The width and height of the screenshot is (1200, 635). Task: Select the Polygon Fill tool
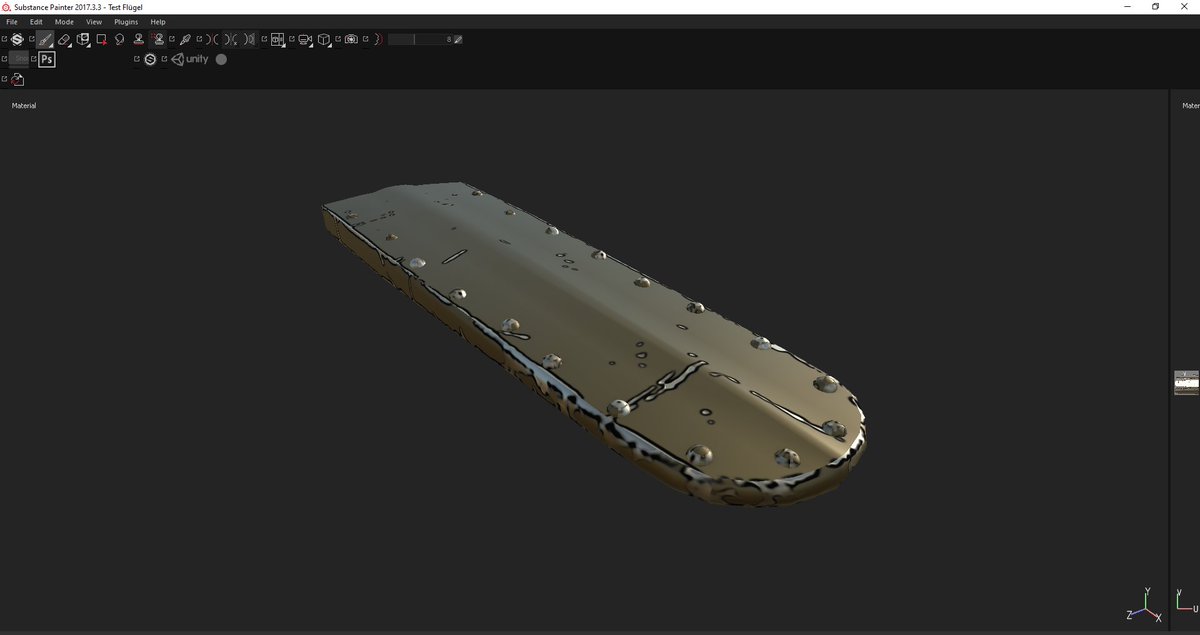[x=102, y=39]
